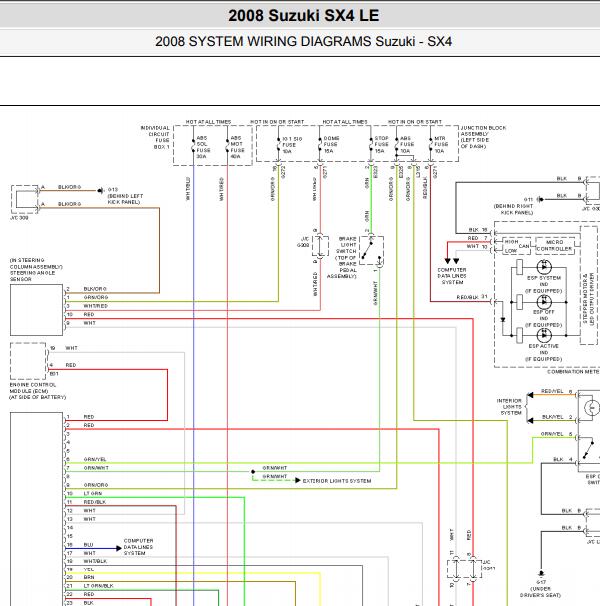Click 'COMPUTER DATA LINES SYSTEM' beside BLU pin 16

(138, 547)
